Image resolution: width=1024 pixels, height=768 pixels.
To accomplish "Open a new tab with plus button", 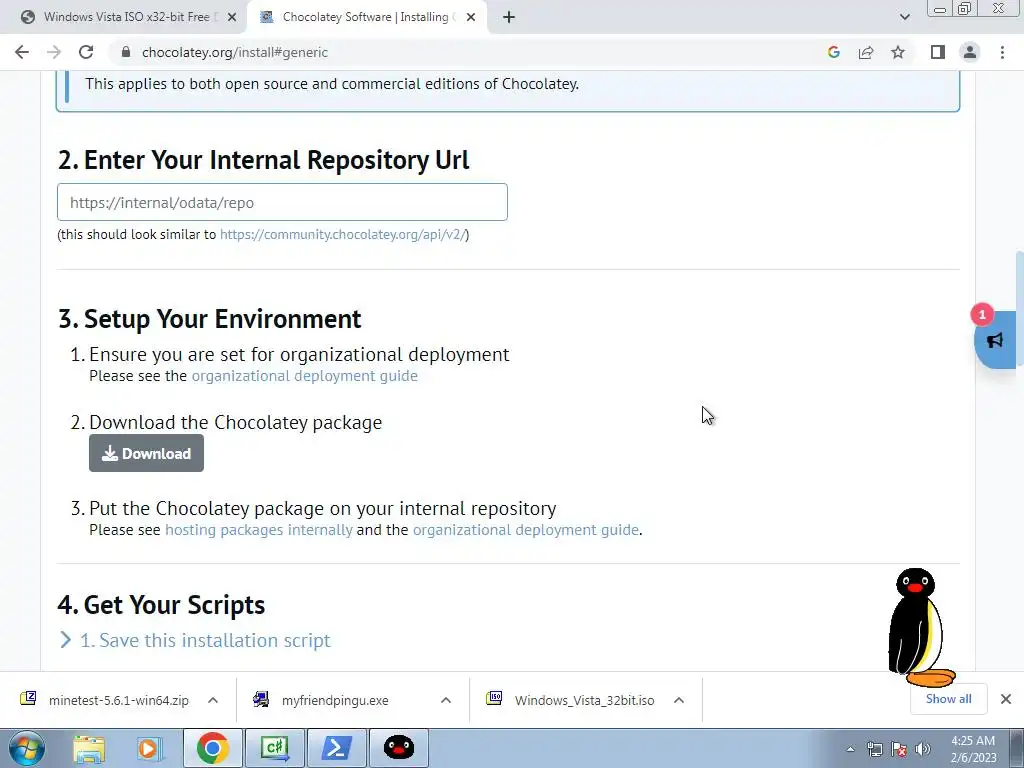I will point(509,17).
